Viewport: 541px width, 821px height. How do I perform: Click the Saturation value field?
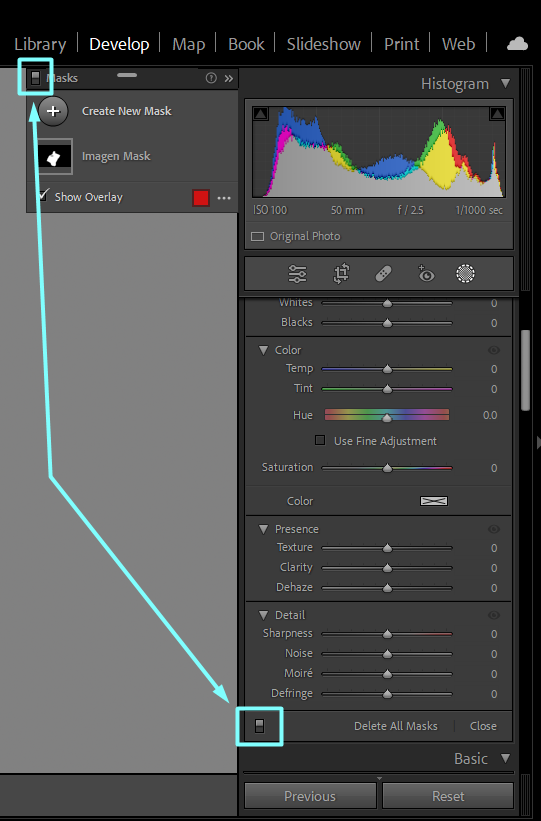494,468
